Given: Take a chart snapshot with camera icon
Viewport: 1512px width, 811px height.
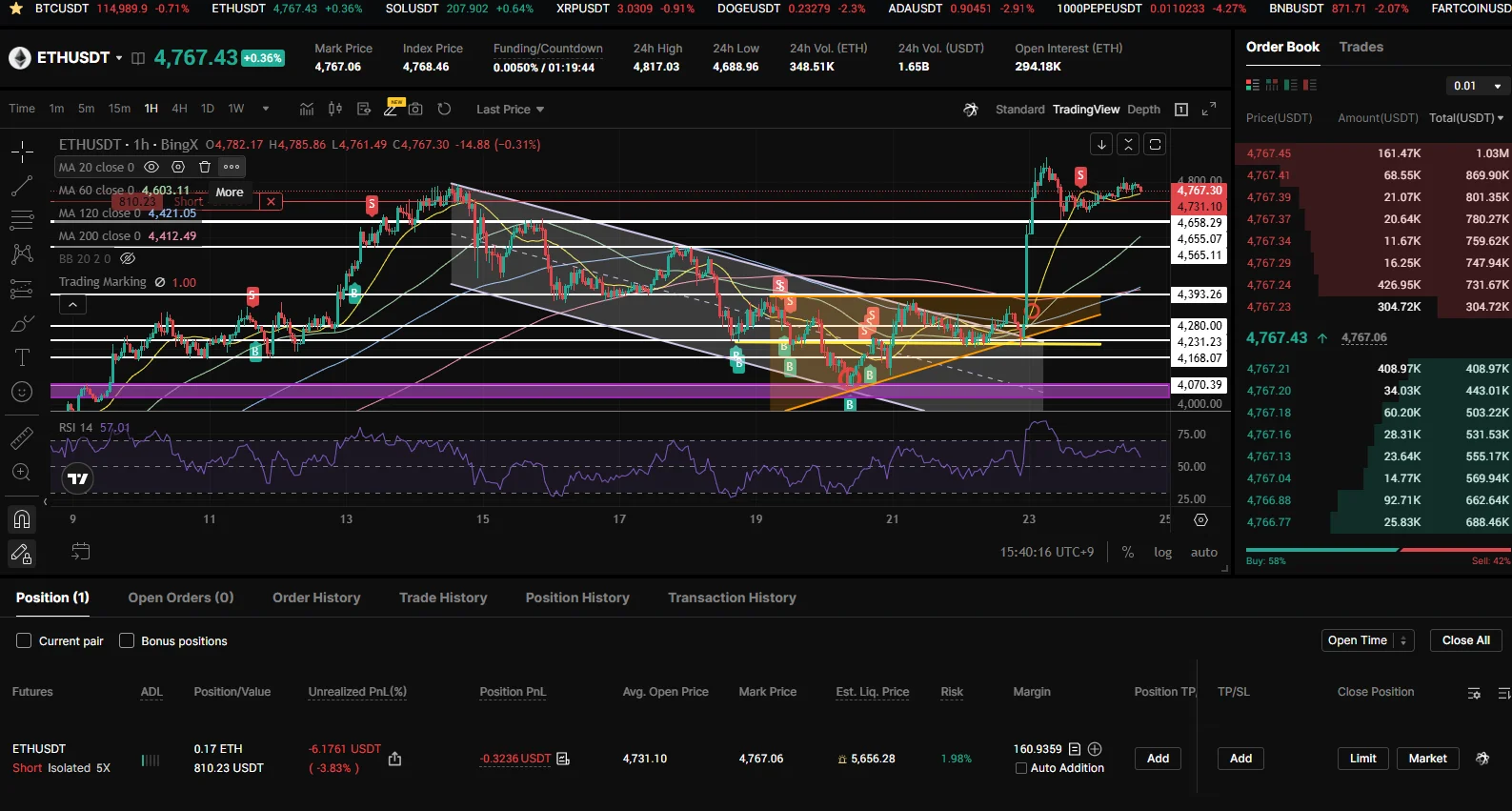Looking at the screenshot, I should [415, 109].
